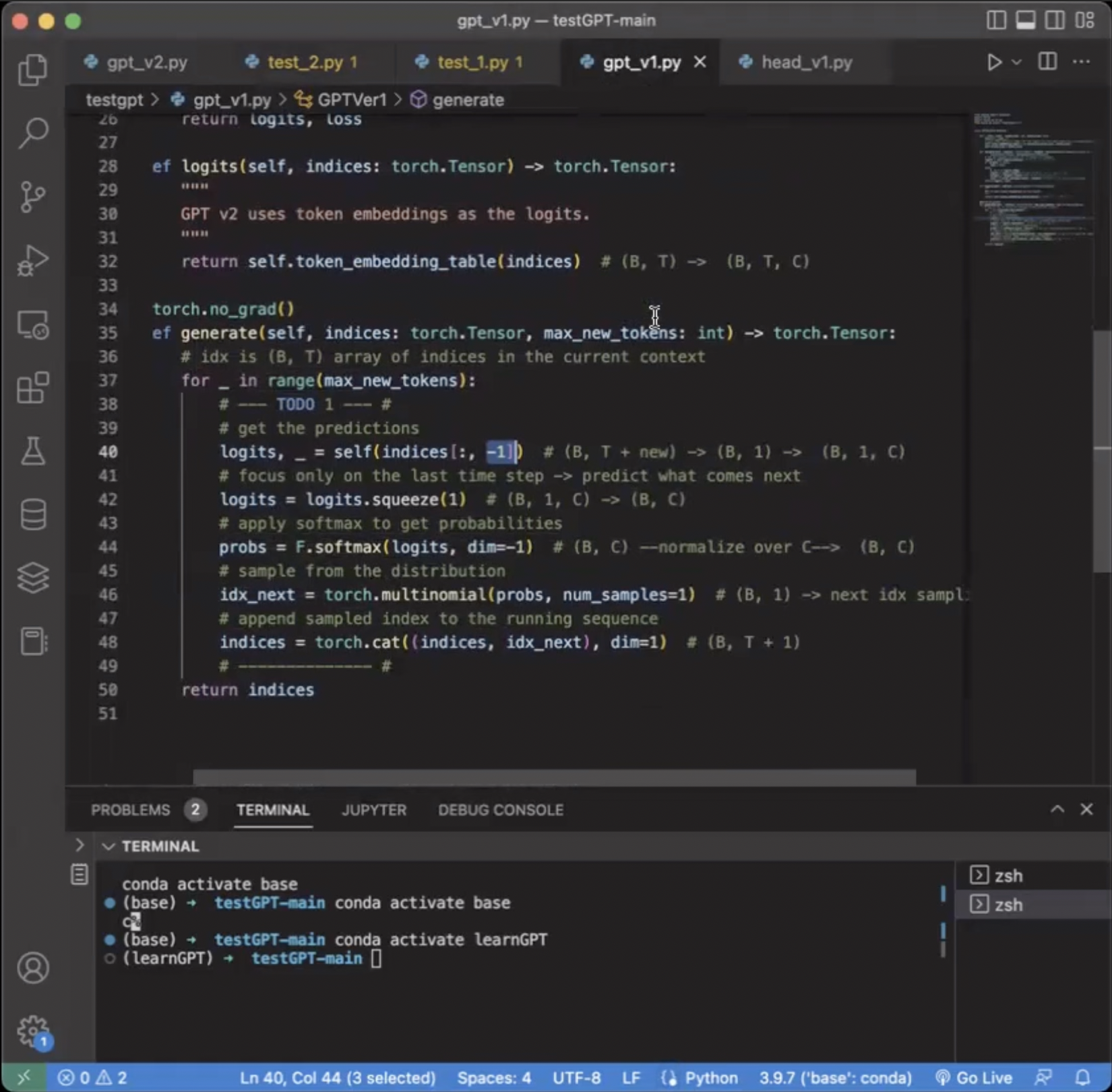Maximize panel with the up chevron

coord(1057,809)
